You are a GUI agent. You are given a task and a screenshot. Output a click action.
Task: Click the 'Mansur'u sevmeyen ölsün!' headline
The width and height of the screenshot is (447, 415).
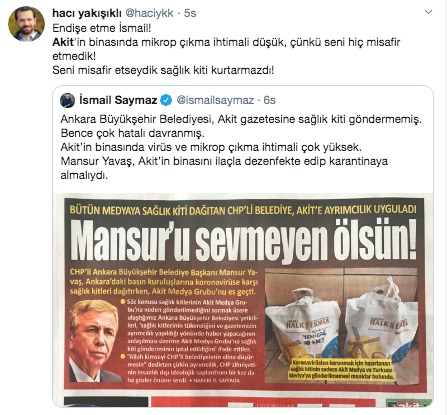point(243,240)
